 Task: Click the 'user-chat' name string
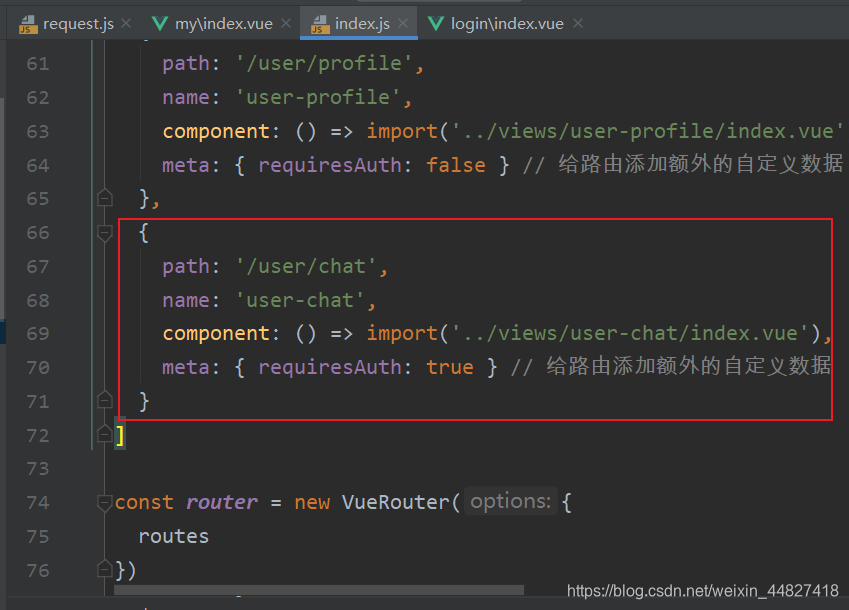tap(300, 300)
